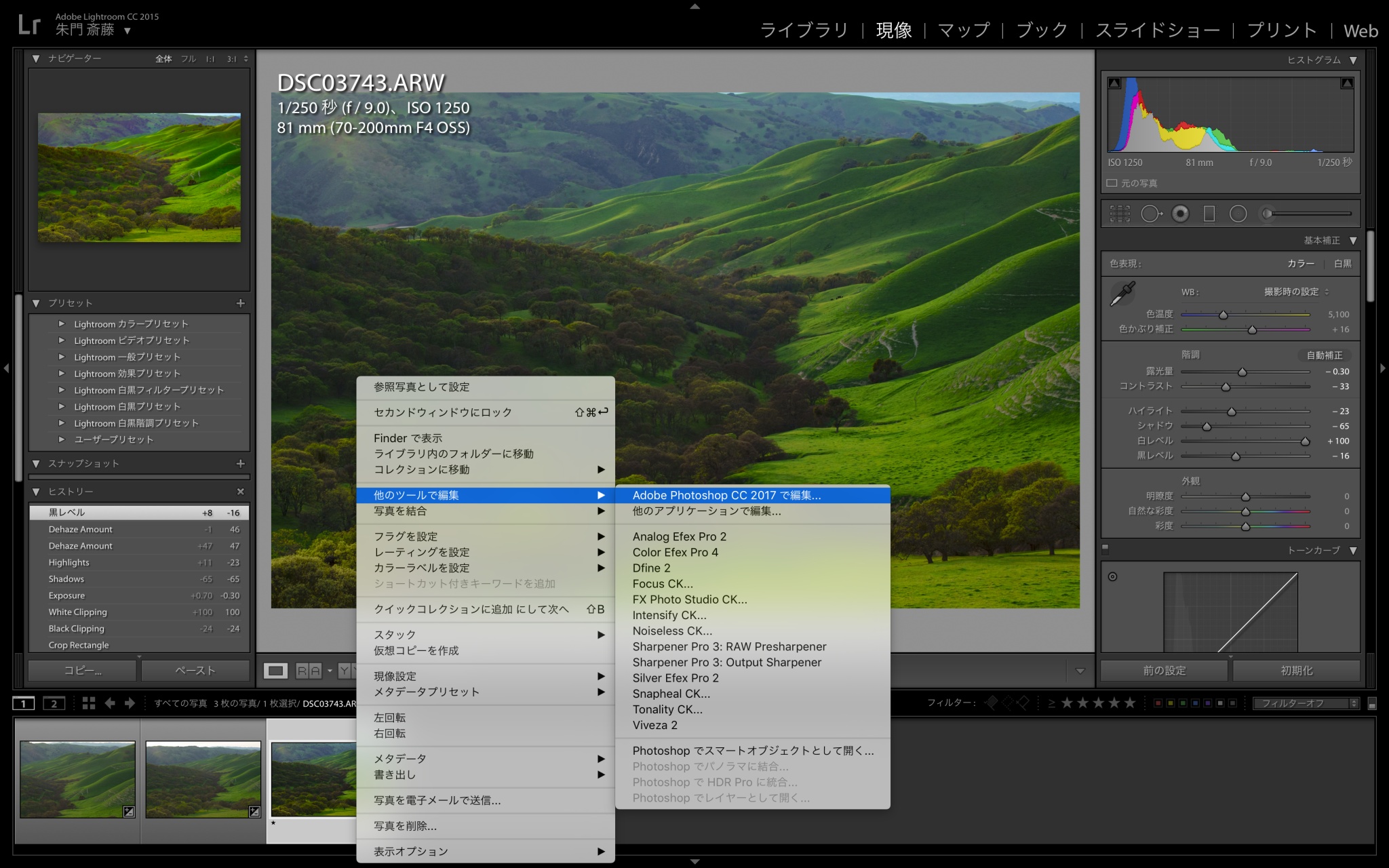1389x868 pixels.
Task: Open the before/after R|A view icon
Action: click(x=309, y=671)
